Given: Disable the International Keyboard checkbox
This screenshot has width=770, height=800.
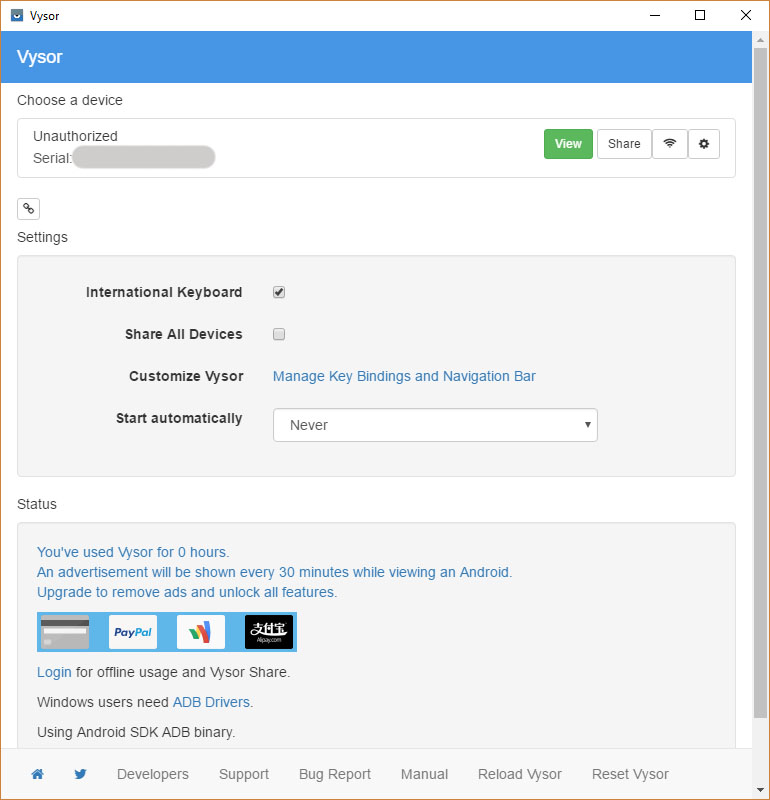Looking at the screenshot, I should (279, 293).
